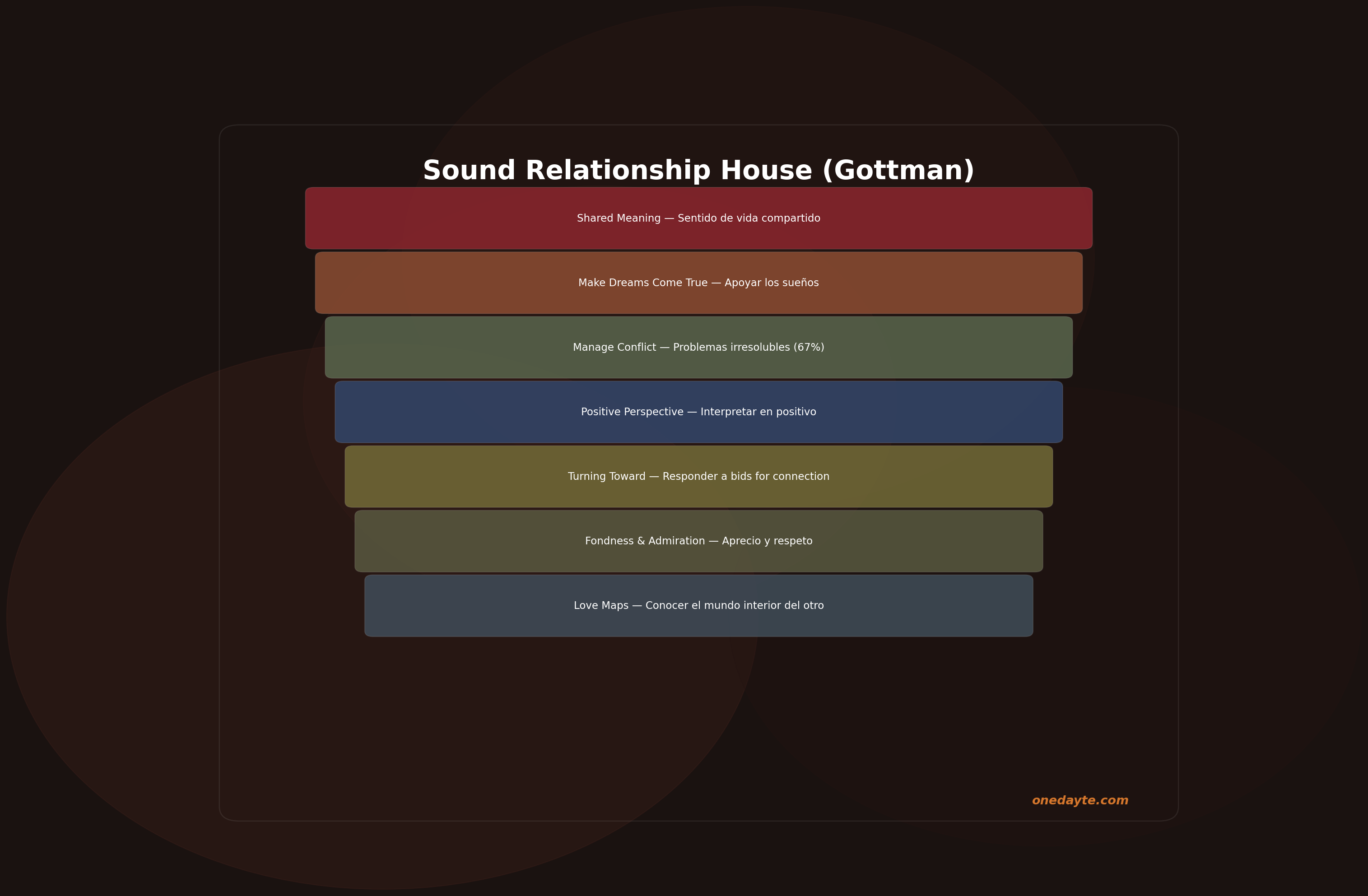
Task: Select the Fondness & Admiration level
Action: coord(698,540)
